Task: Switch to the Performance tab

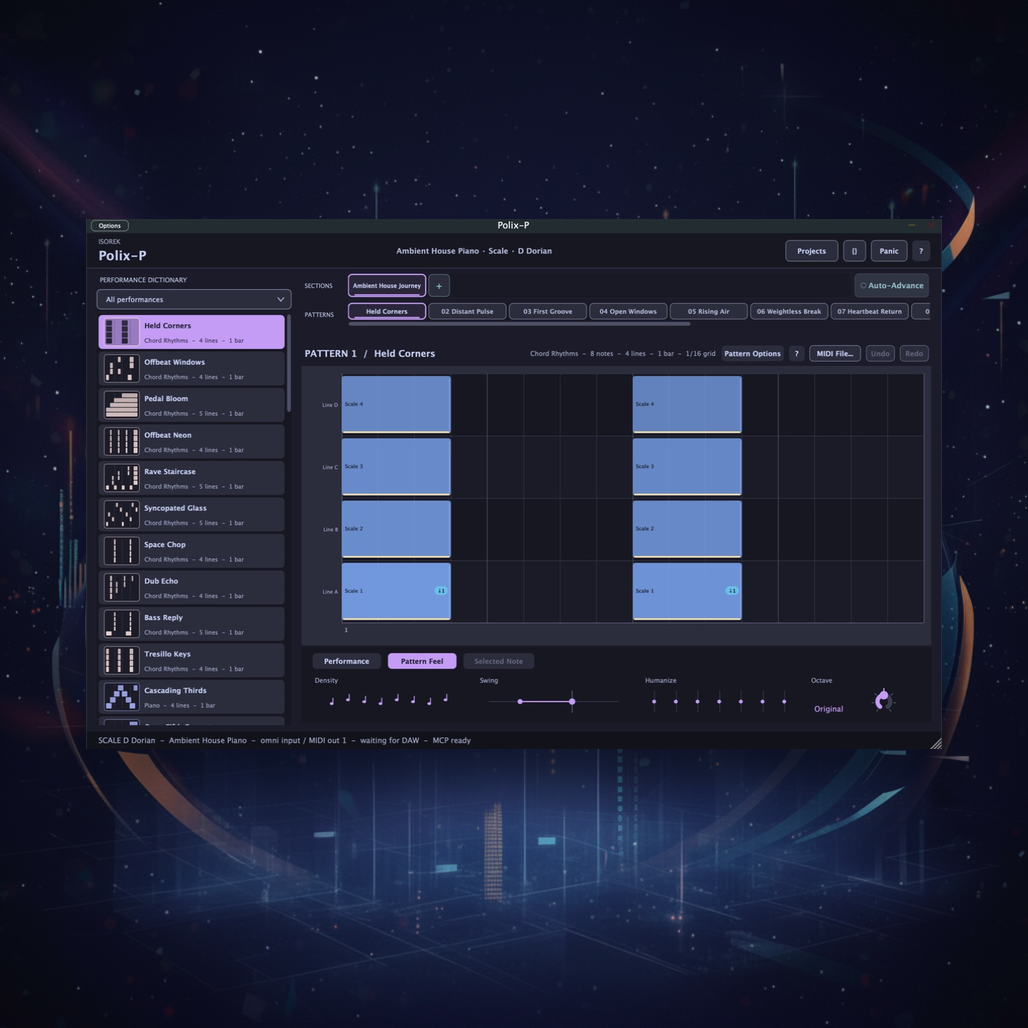Action: coord(346,661)
